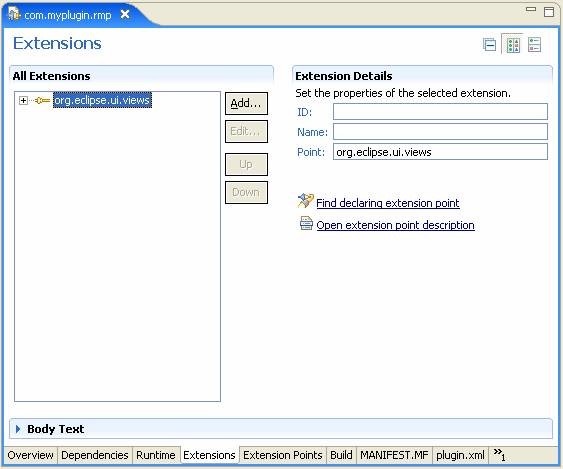The height and width of the screenshot is (469, 563).
Task: Switch to the Overview tab
Action: pyautogui.click(x=31, y=455)
